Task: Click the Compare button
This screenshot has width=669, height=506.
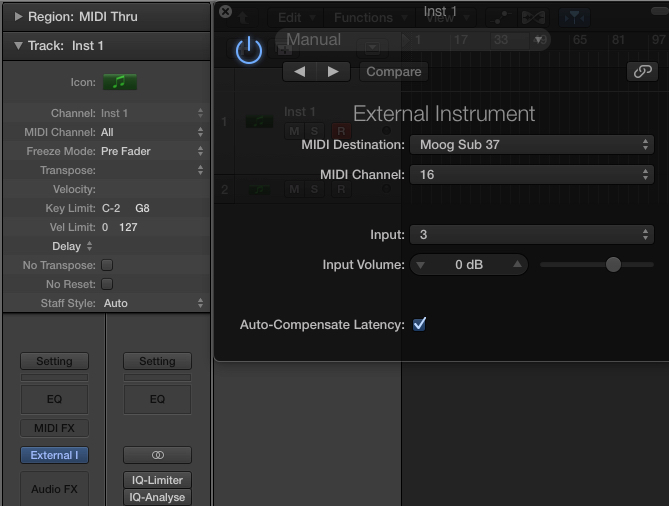Action: [x=394, y=72]
